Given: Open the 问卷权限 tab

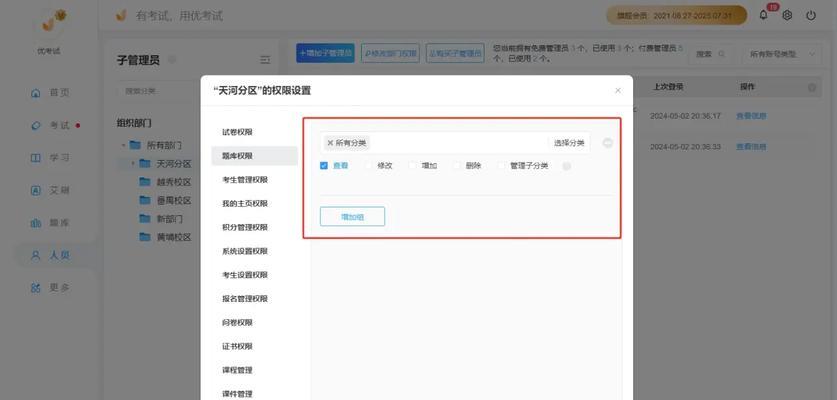Looking at the screenshot, I should [x=254, y=323].
